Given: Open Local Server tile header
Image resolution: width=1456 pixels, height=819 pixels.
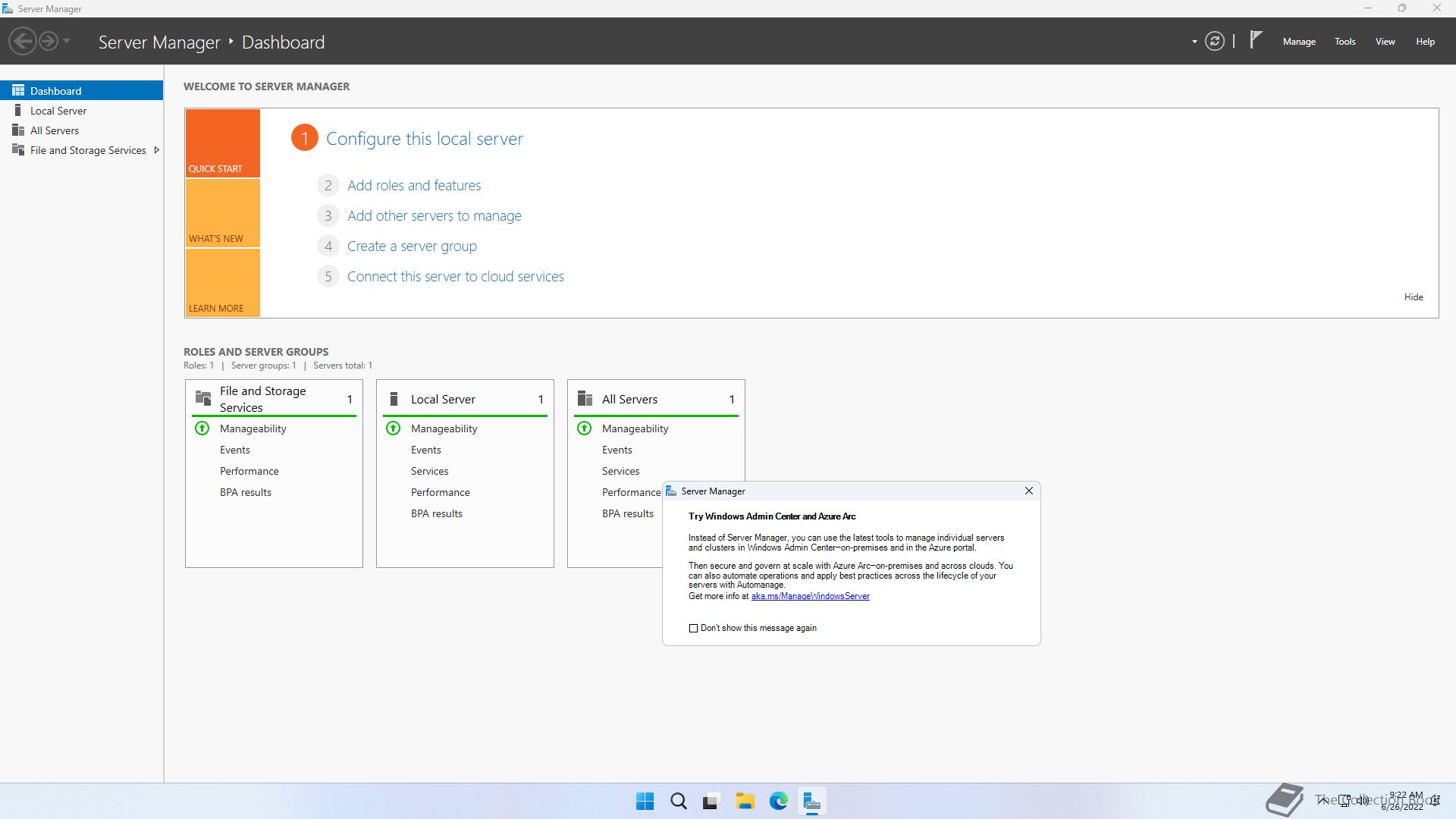Looking at the screenshot, I should pyautogui.click(x=465, y=399).
